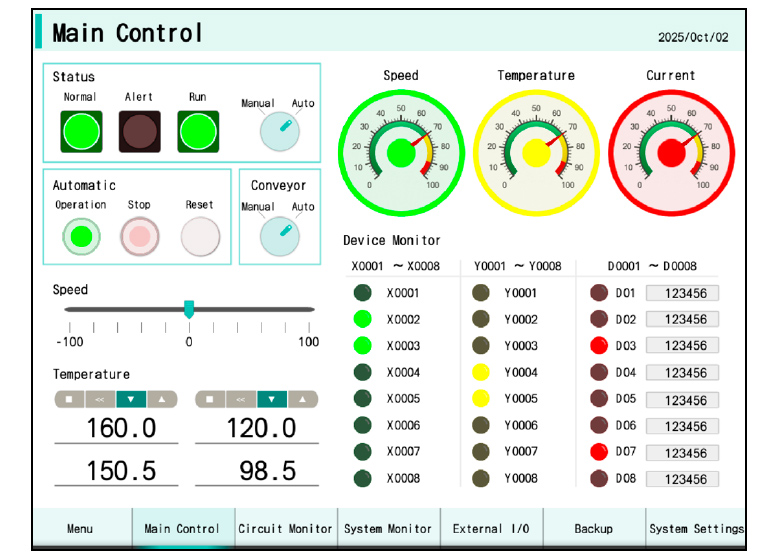This screenshot has height=558, width=780.
Task: Click the green Run status lamp
Action: (198, 131)
